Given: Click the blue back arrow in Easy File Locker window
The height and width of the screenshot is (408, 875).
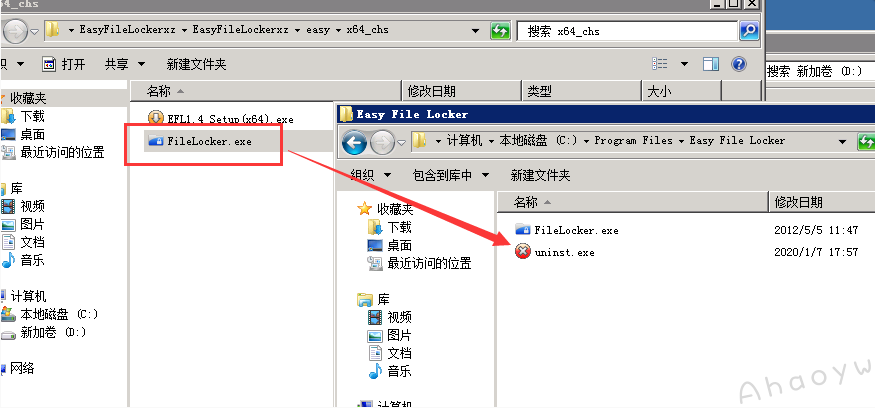Looking at the screenshot, I should [354, 142].
